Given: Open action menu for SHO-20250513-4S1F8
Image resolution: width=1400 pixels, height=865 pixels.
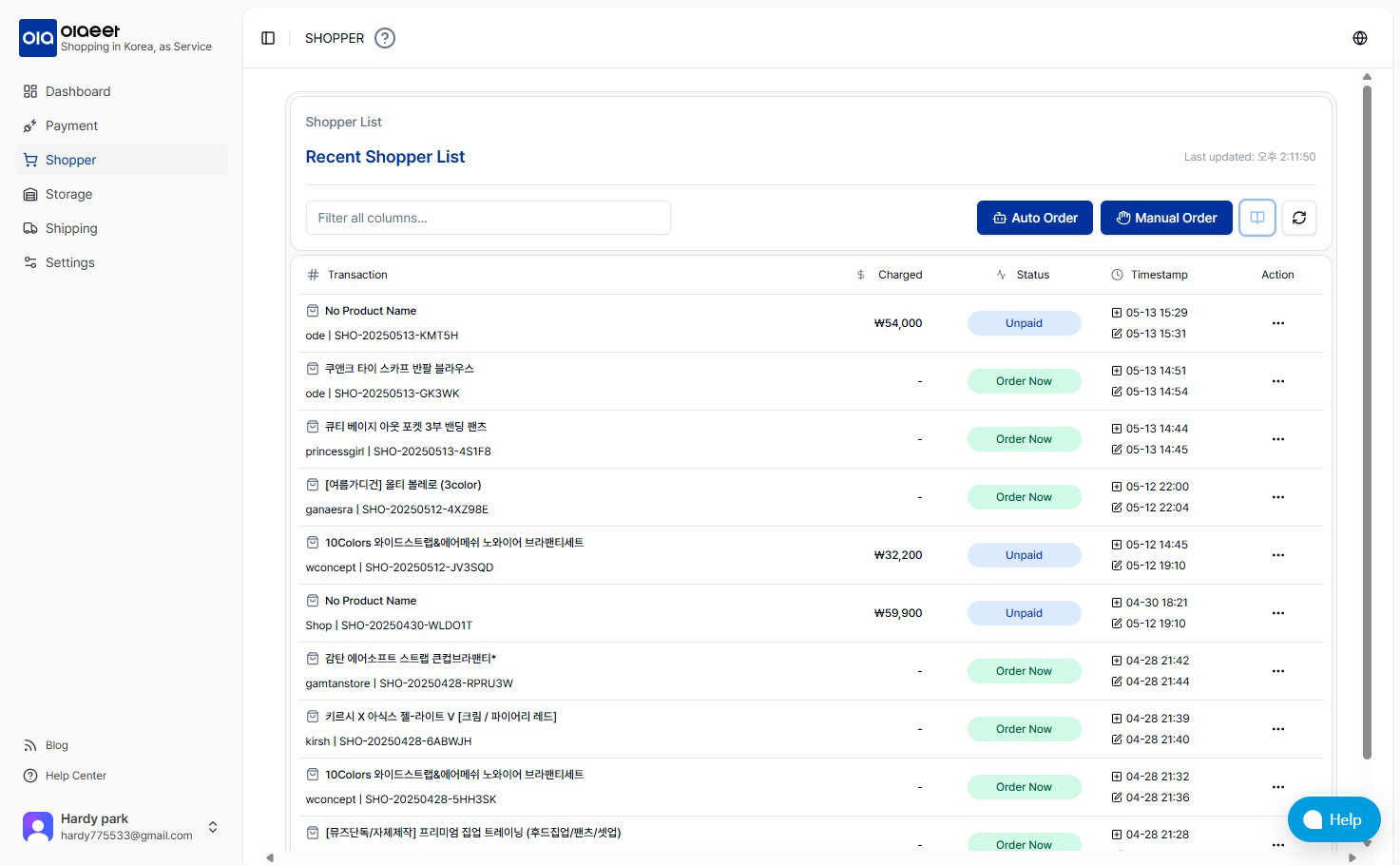Looking at the screenshot, I should tap(1278, 439).
